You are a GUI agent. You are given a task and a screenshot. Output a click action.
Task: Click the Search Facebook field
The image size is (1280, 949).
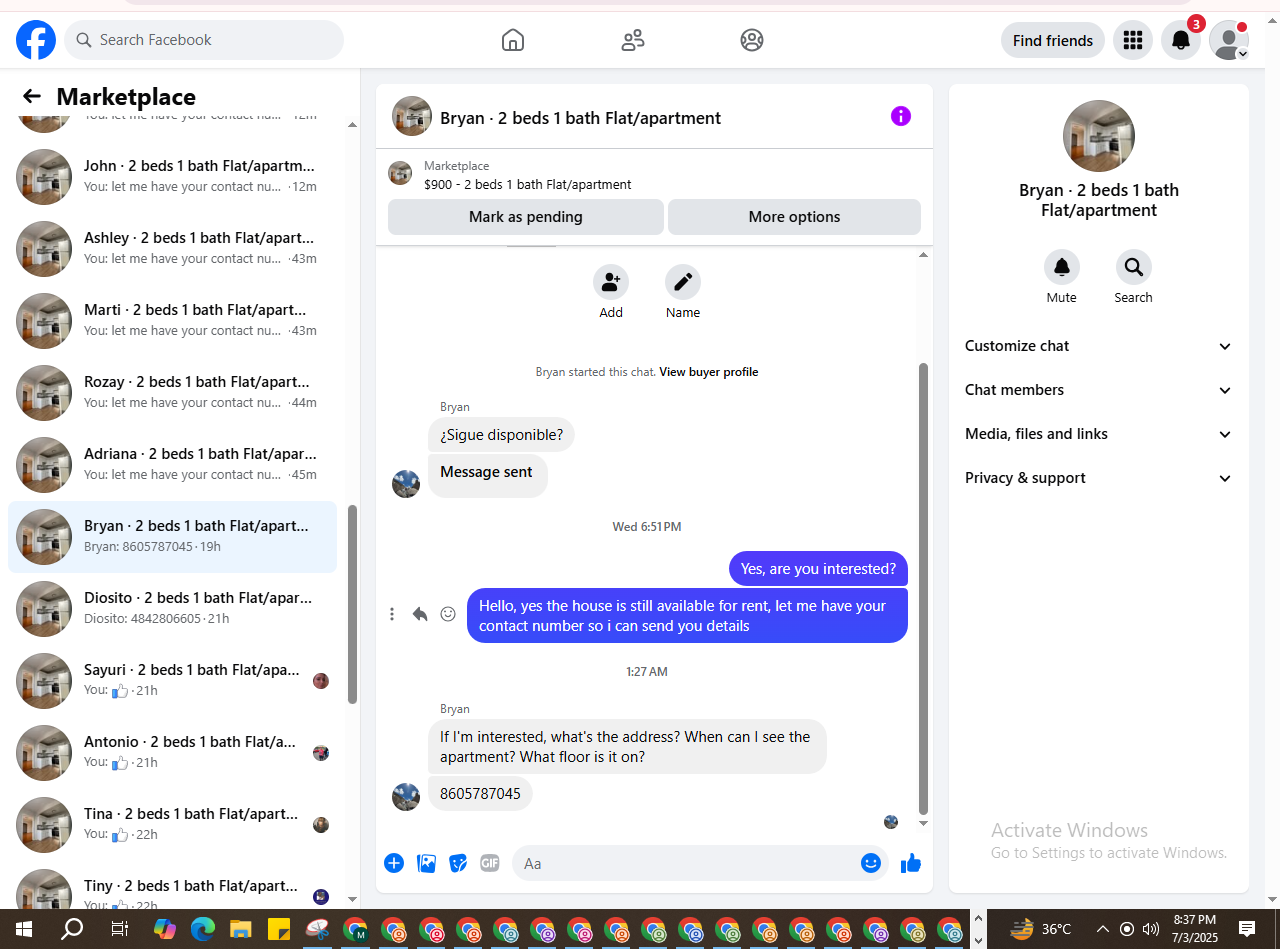click(x=204, y=40)
